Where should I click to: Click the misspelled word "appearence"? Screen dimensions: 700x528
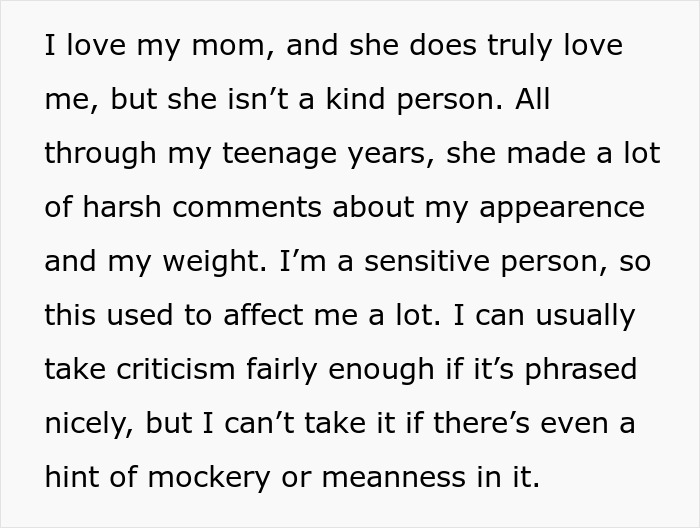click(565, 208)
